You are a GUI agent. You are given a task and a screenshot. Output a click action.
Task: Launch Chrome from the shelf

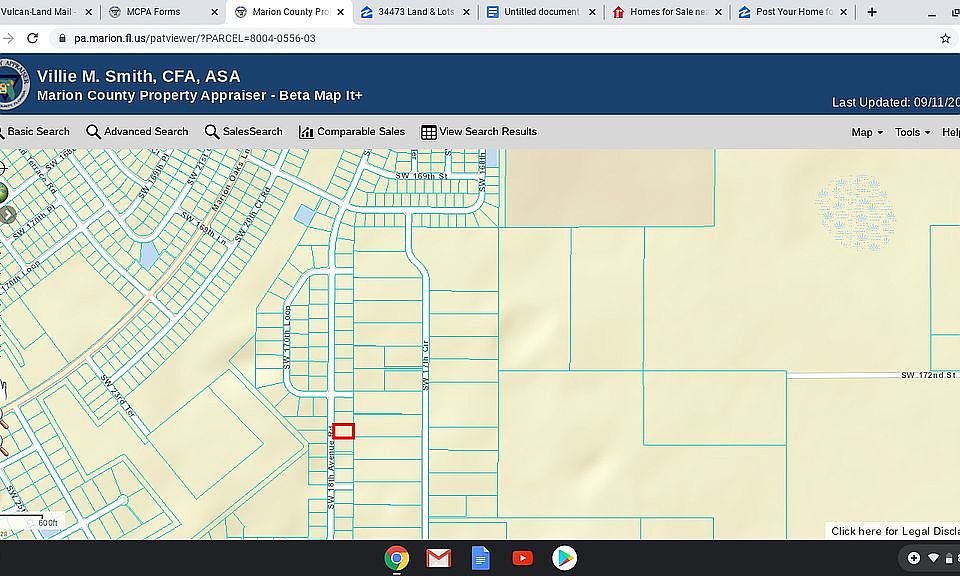397,558
